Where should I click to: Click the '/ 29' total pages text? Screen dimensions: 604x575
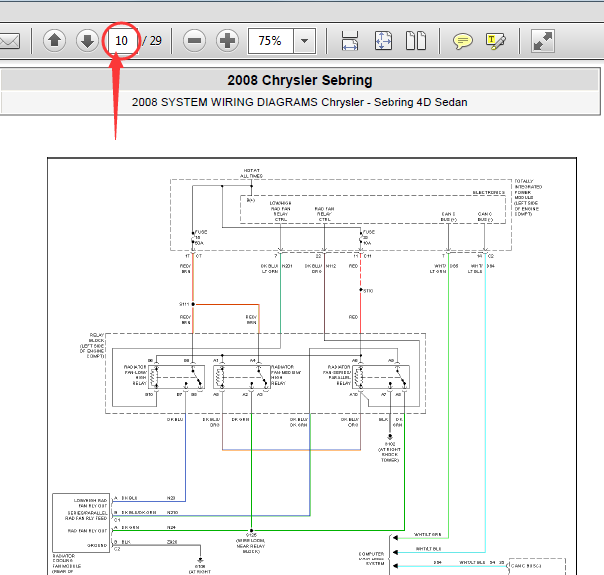tap(152, 40)
